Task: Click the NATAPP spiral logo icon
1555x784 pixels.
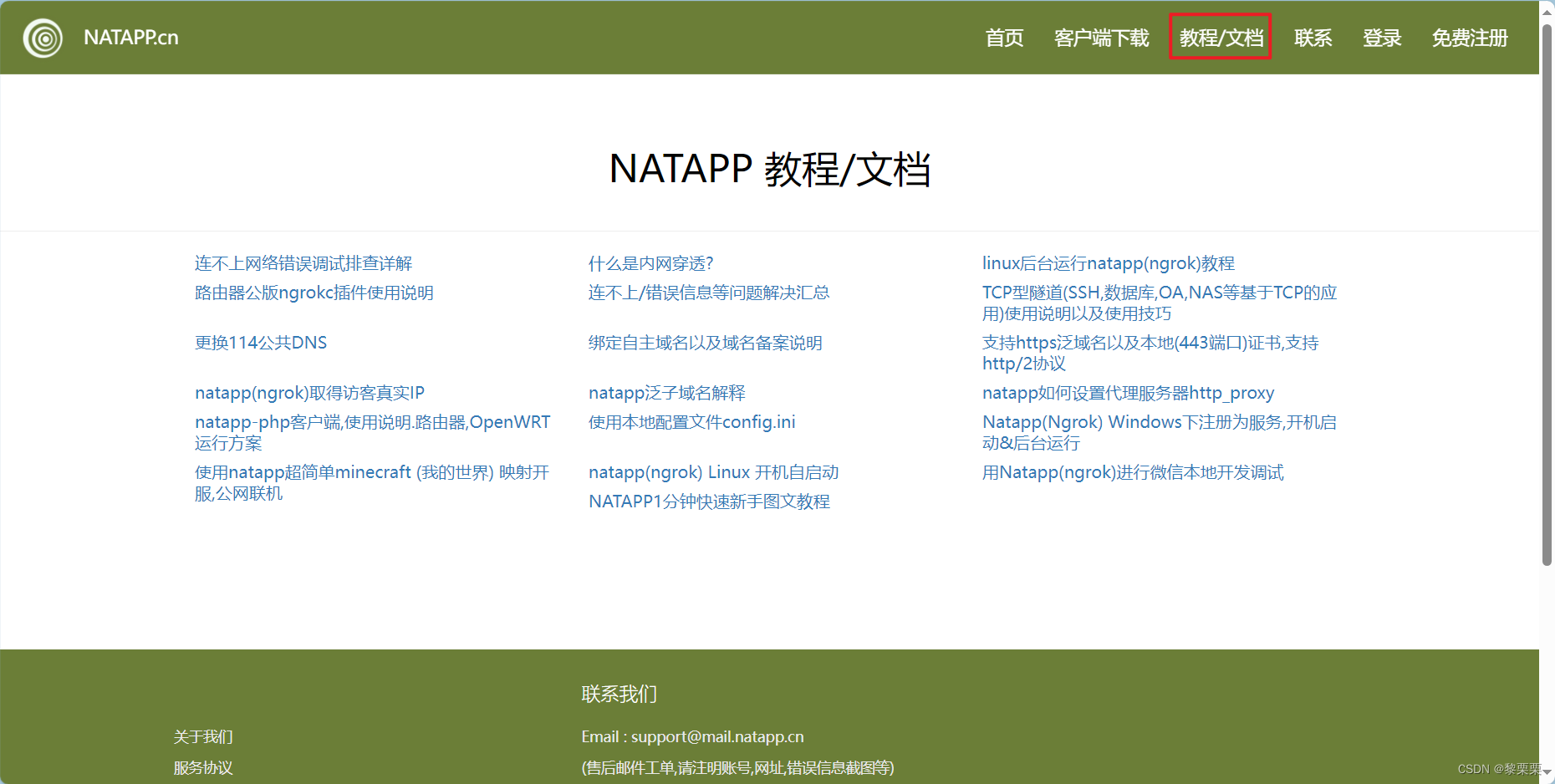Action: (43, 38)
